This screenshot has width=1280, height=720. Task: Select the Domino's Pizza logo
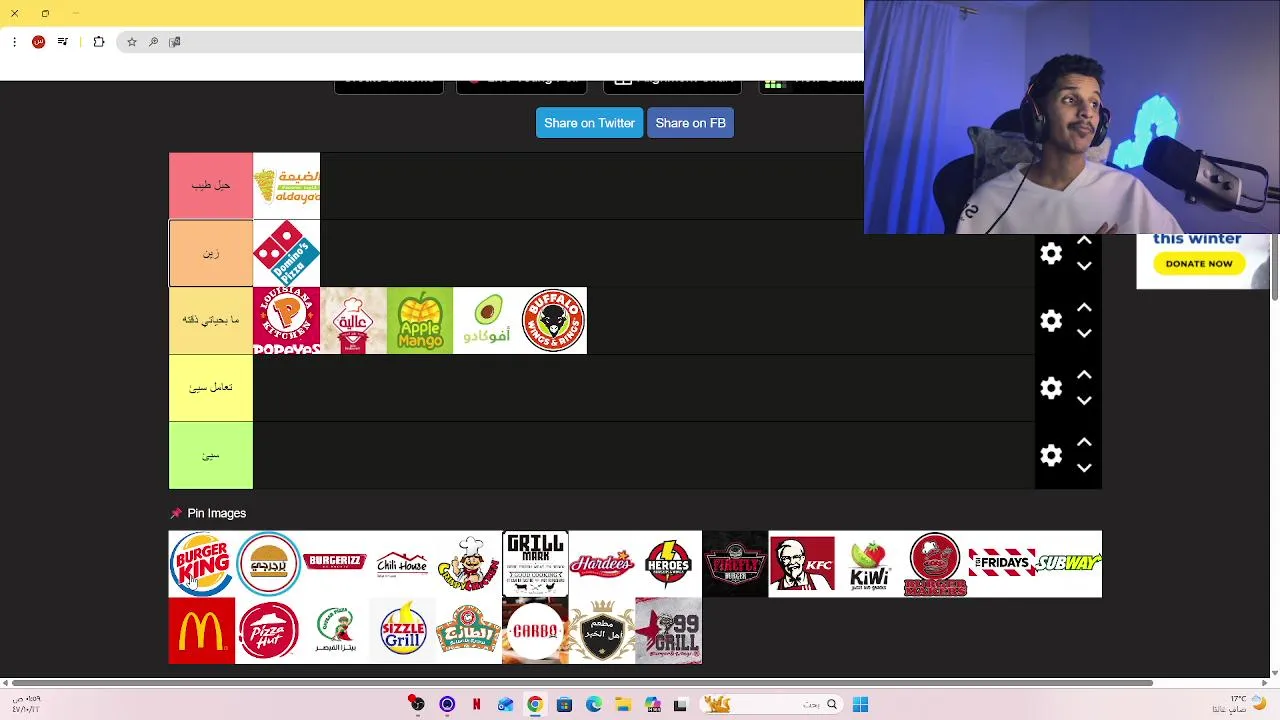pos(286,253)
